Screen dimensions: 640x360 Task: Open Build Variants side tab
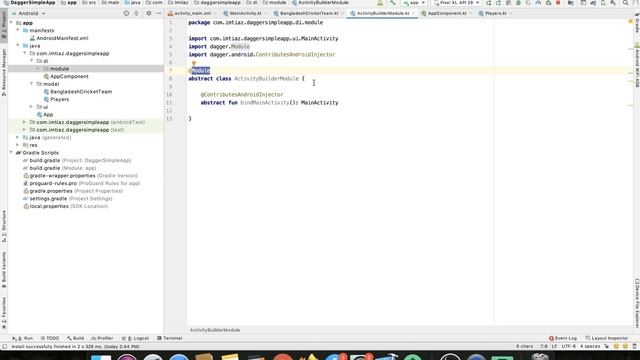coord(4,269)
